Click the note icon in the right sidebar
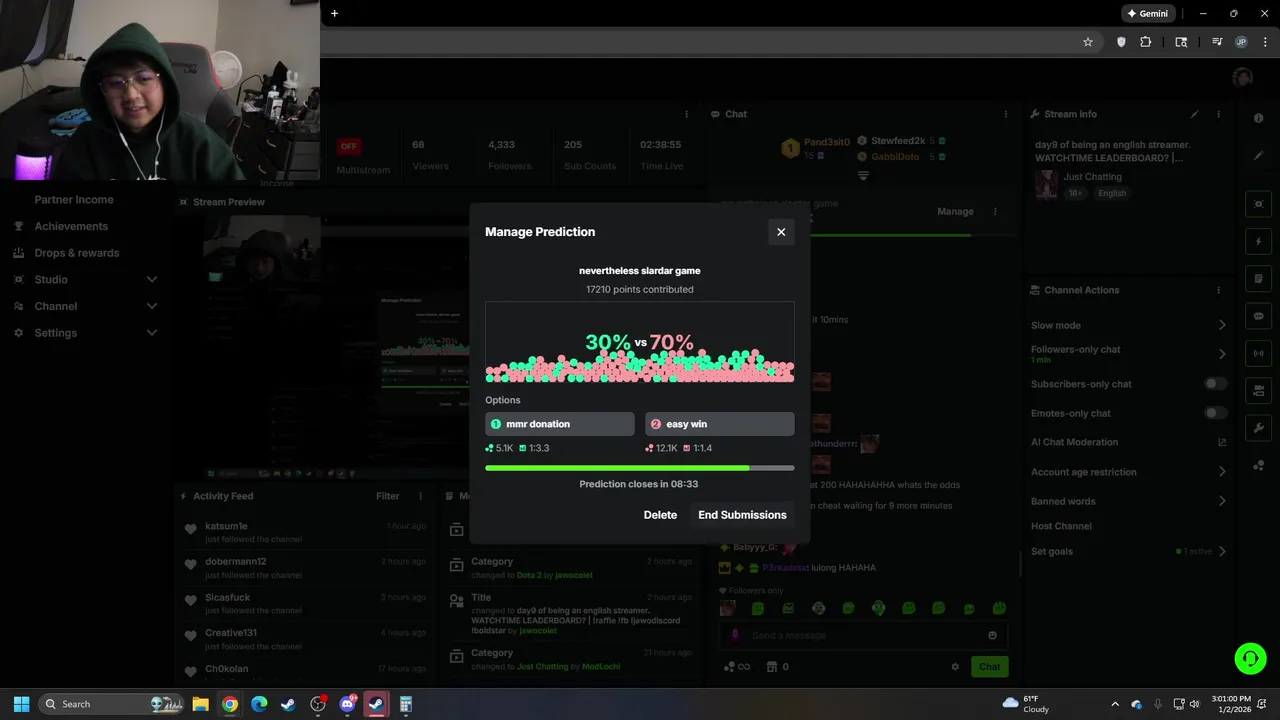Viewport: 1280px width, 720px height. tap(1258, 279)
